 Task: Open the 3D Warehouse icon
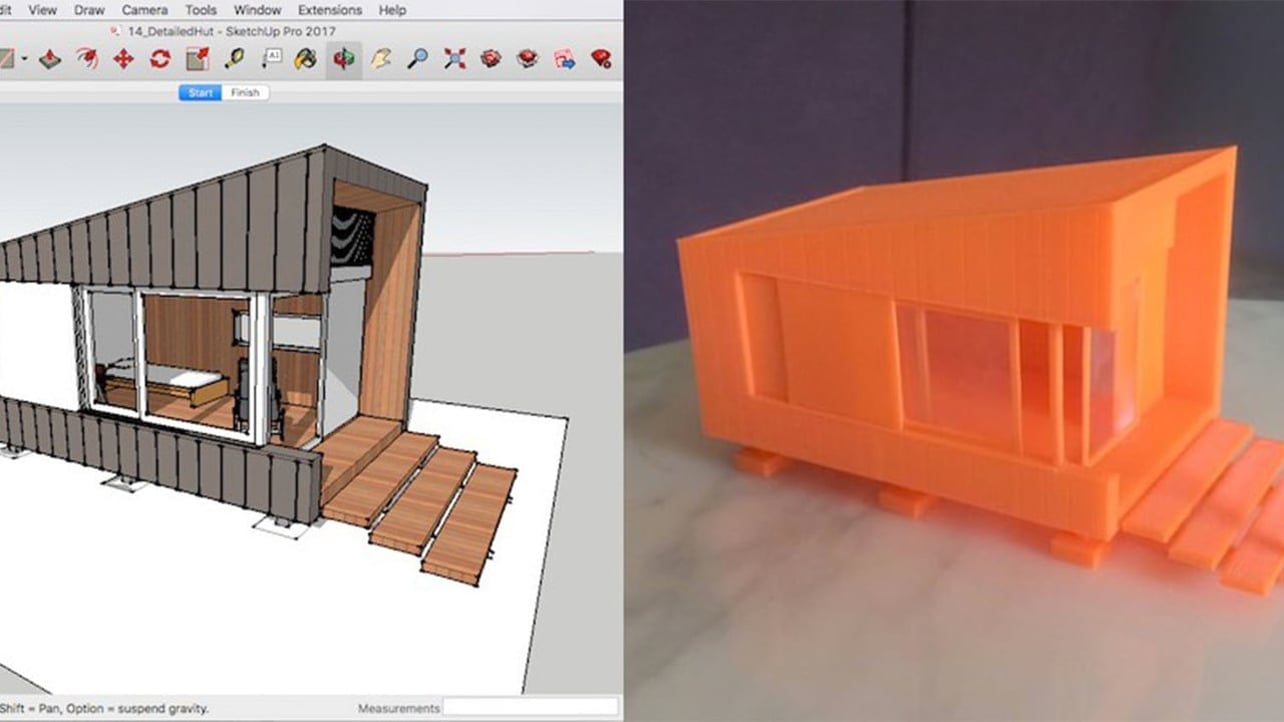tap(491, 59)
